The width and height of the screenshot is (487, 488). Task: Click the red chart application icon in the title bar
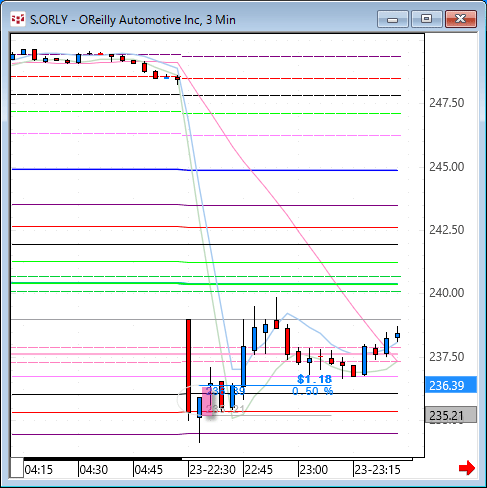[18, 19]
